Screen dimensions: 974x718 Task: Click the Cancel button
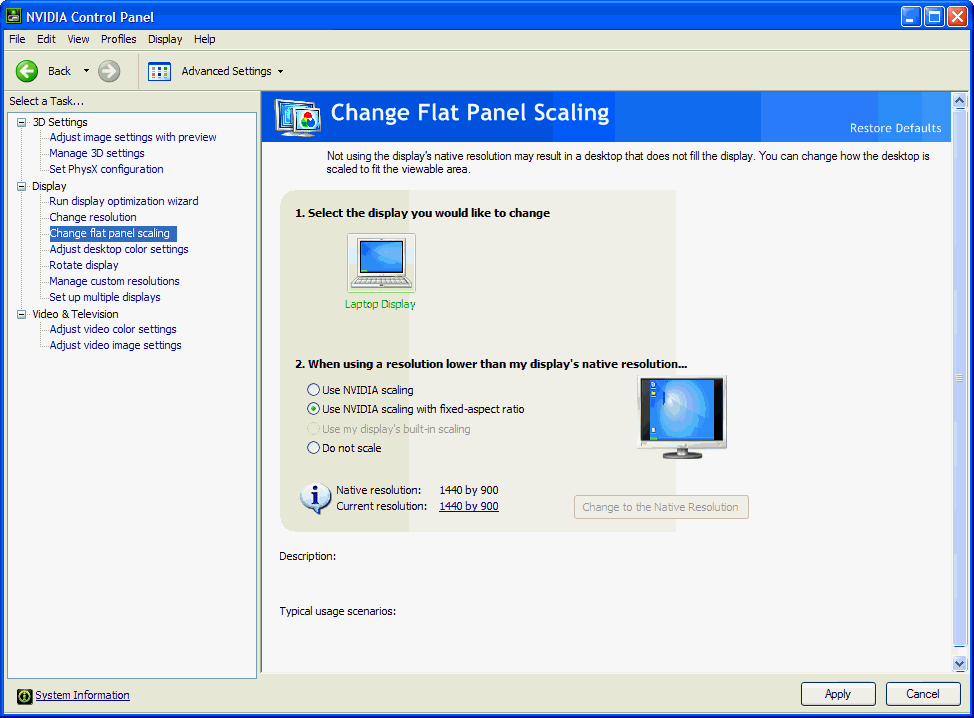[x=923, y=694]
